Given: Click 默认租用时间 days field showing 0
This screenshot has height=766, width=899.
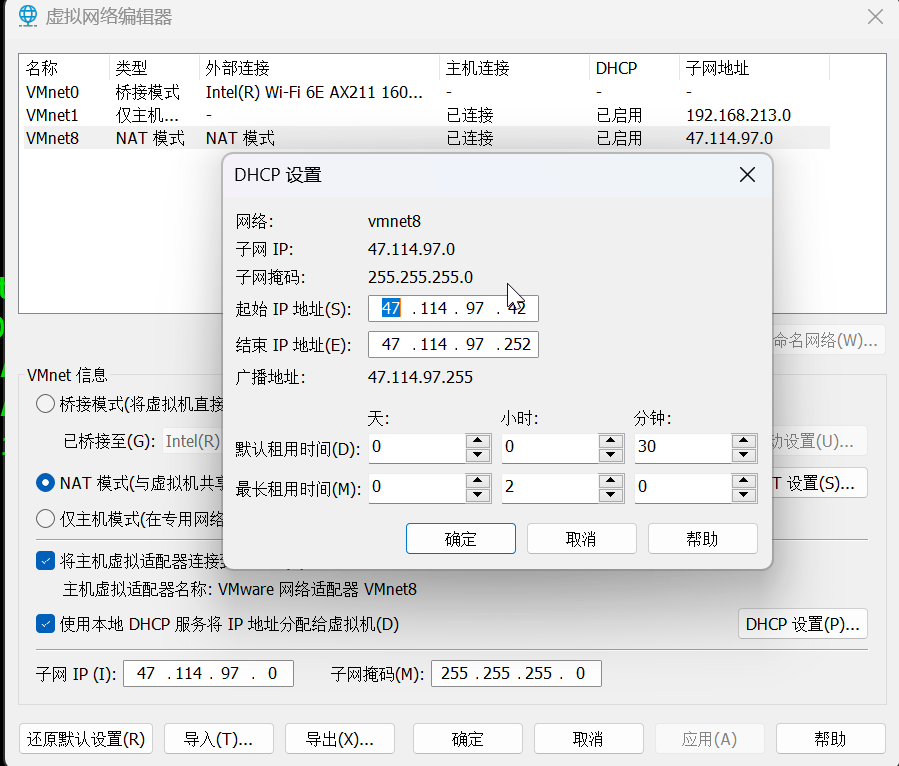Looking at the screenshot, I should click(x=417, y=448).
